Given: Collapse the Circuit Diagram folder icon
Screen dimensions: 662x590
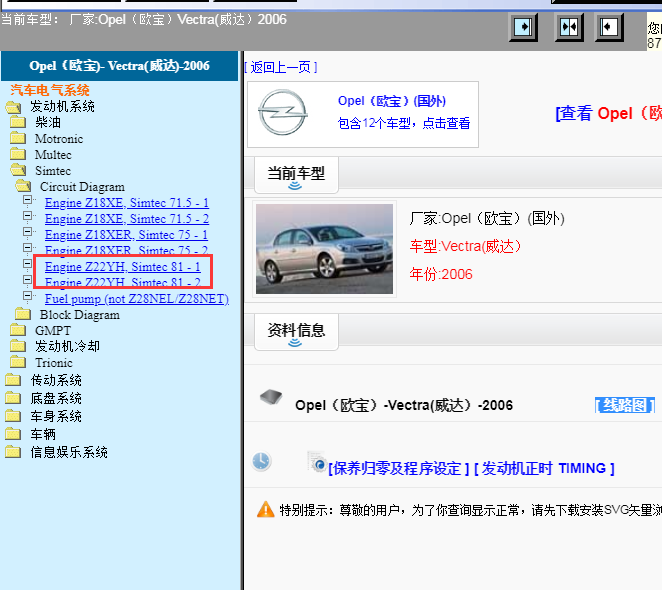Looking at the screenshot, I should coord(23,186).
